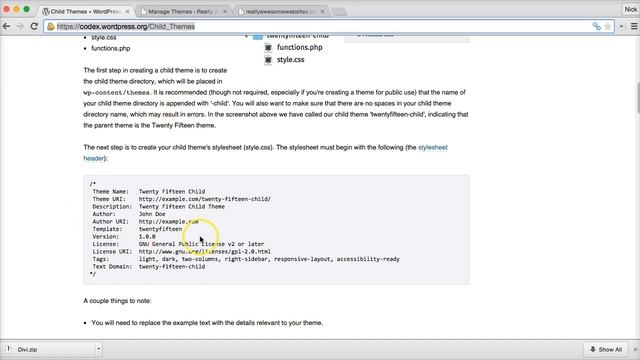Go back using the browser back arrow
Screen dimensions: 640x360
pos(7,27)
